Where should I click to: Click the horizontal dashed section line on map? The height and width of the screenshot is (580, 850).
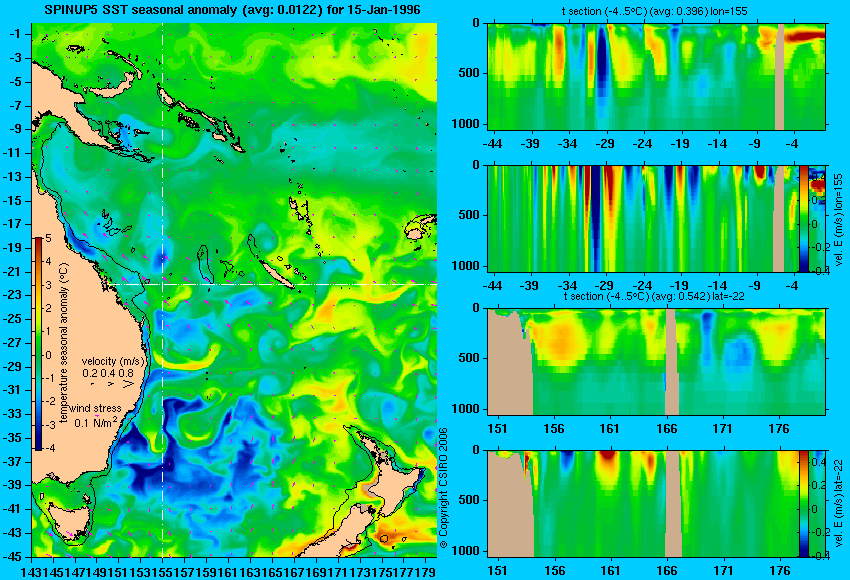pos(273,284)
